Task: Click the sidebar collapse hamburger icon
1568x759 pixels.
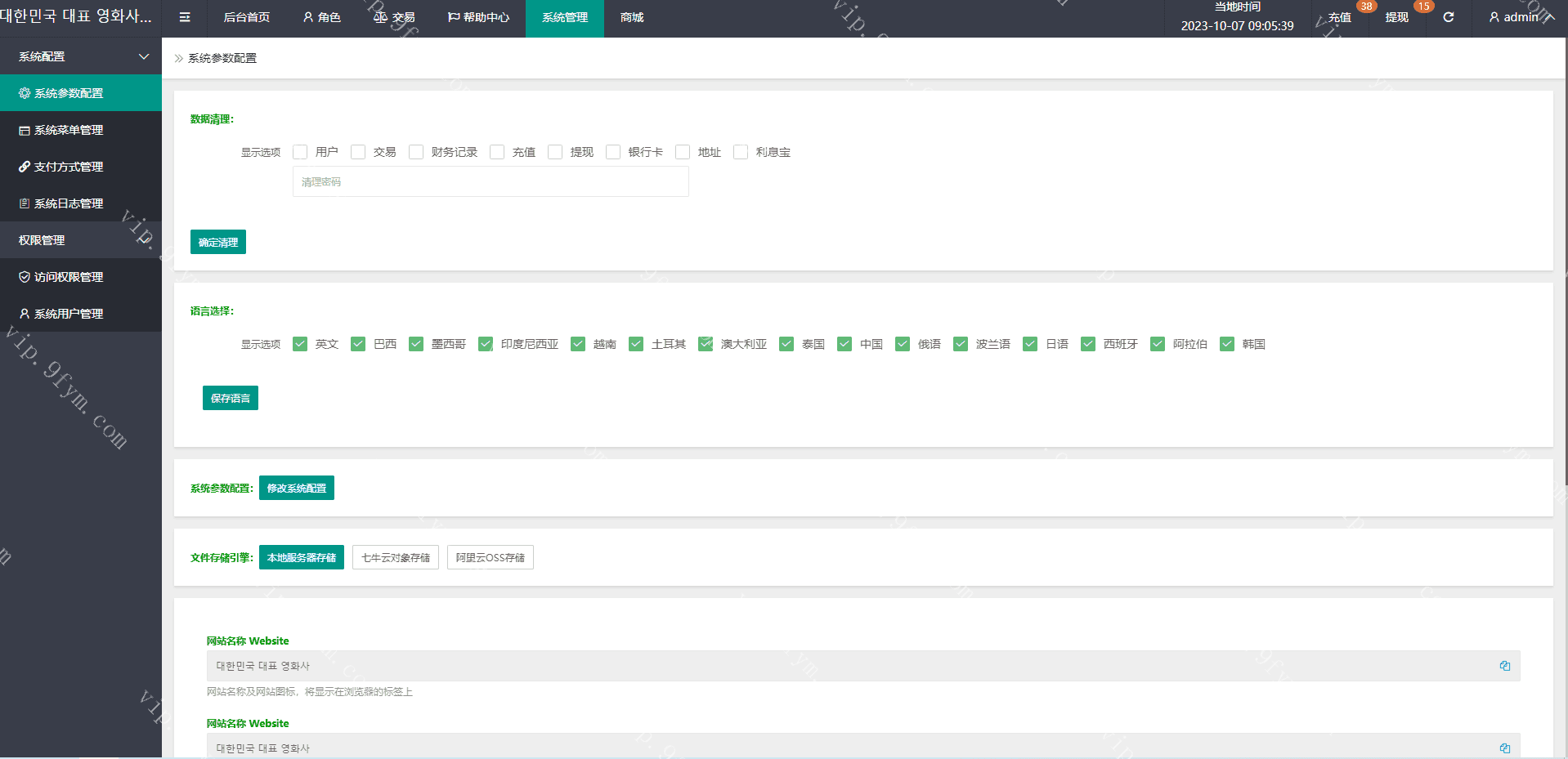Action: [185, 17]
